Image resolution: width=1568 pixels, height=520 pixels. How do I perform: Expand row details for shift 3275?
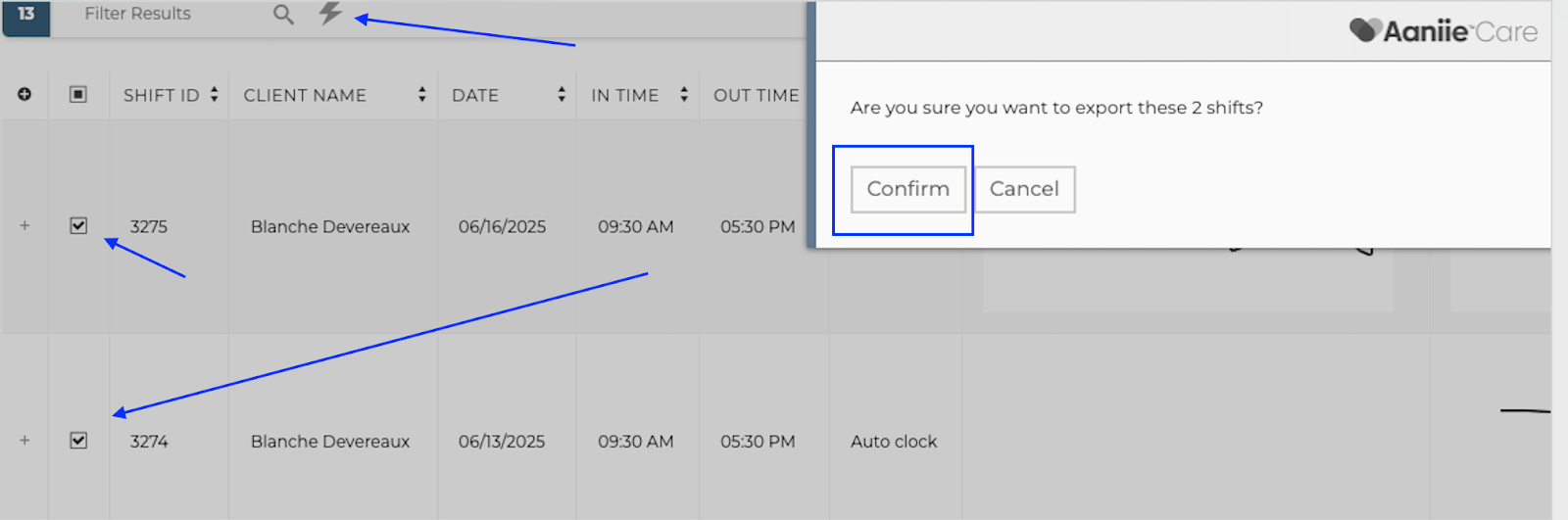click(24, 226)
